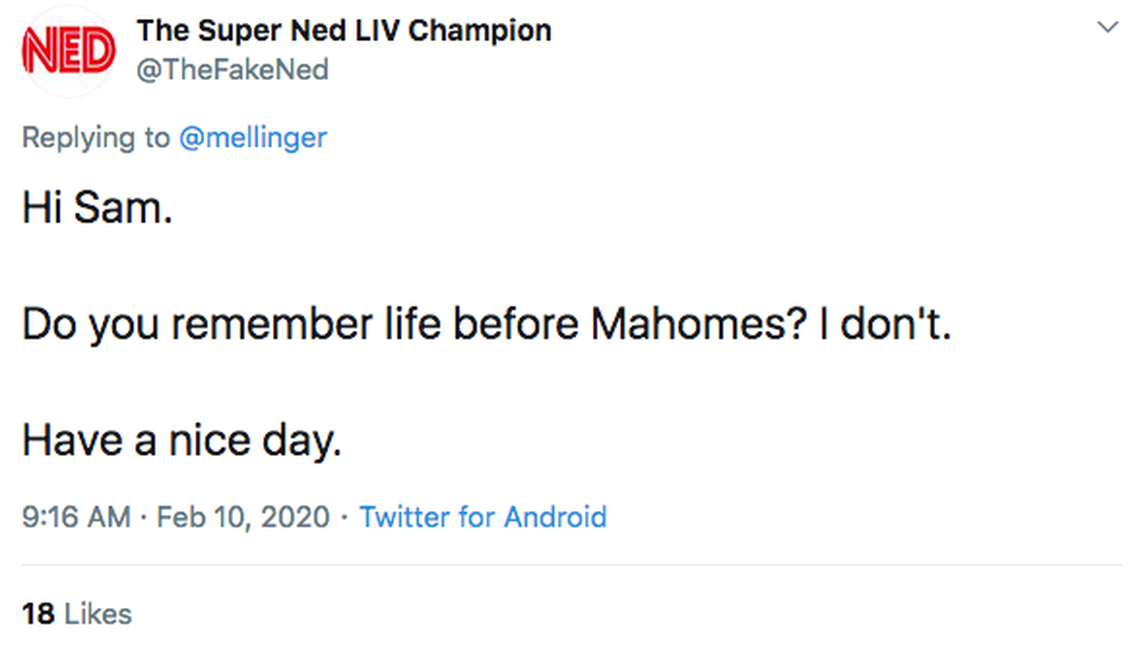Open the Twitter for Android source link

[483, 517]
